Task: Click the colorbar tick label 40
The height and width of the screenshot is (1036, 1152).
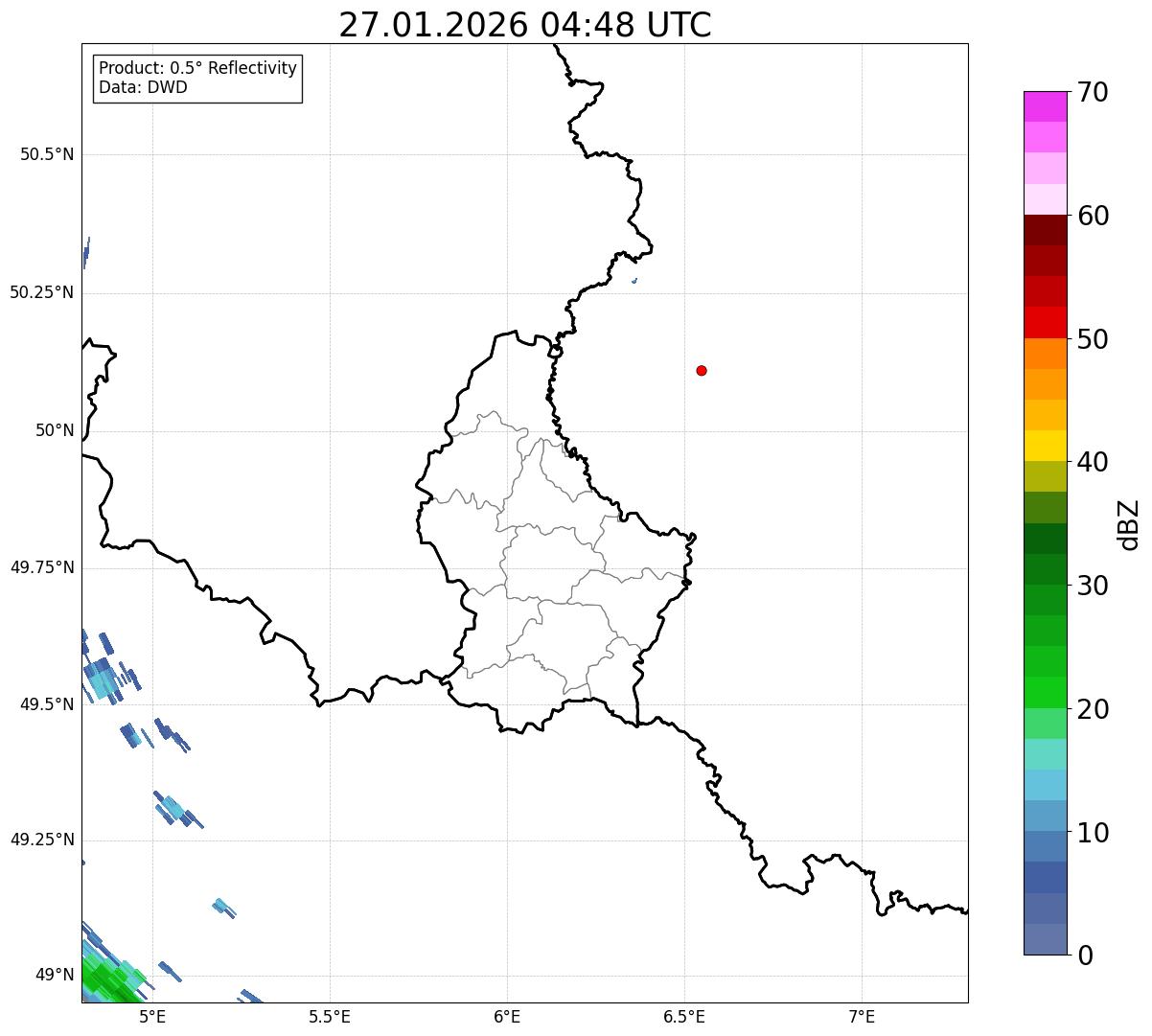Action: [1093, 463]
